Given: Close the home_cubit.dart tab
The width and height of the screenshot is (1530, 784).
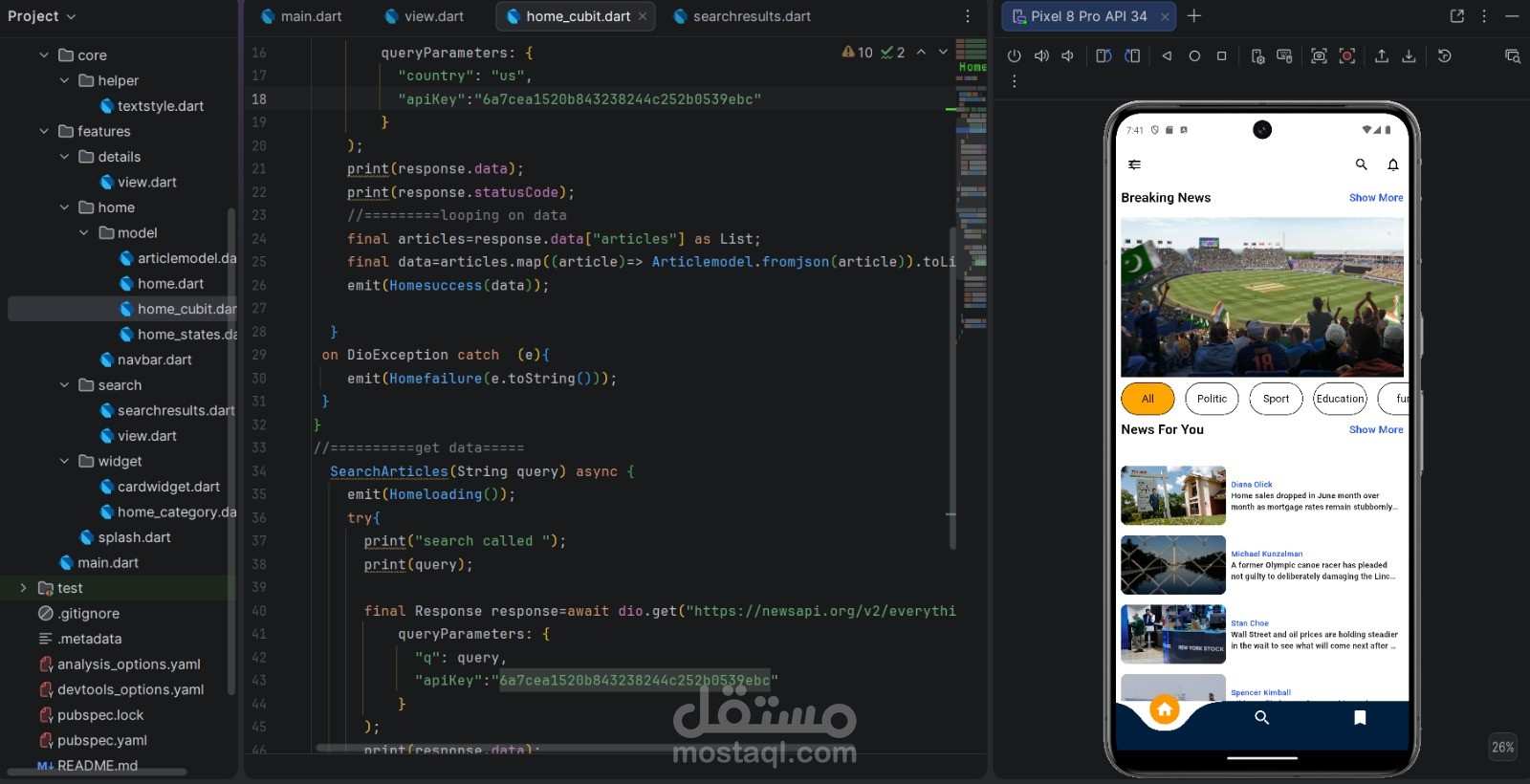Looking at the screenshot, I should pos(643,16).
